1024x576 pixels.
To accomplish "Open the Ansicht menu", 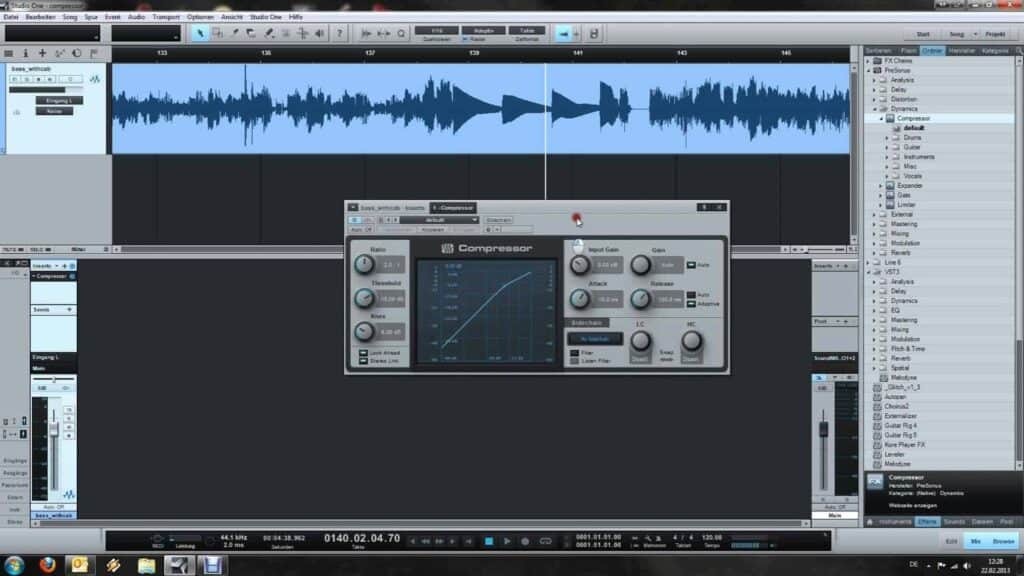I will point(232,17).
